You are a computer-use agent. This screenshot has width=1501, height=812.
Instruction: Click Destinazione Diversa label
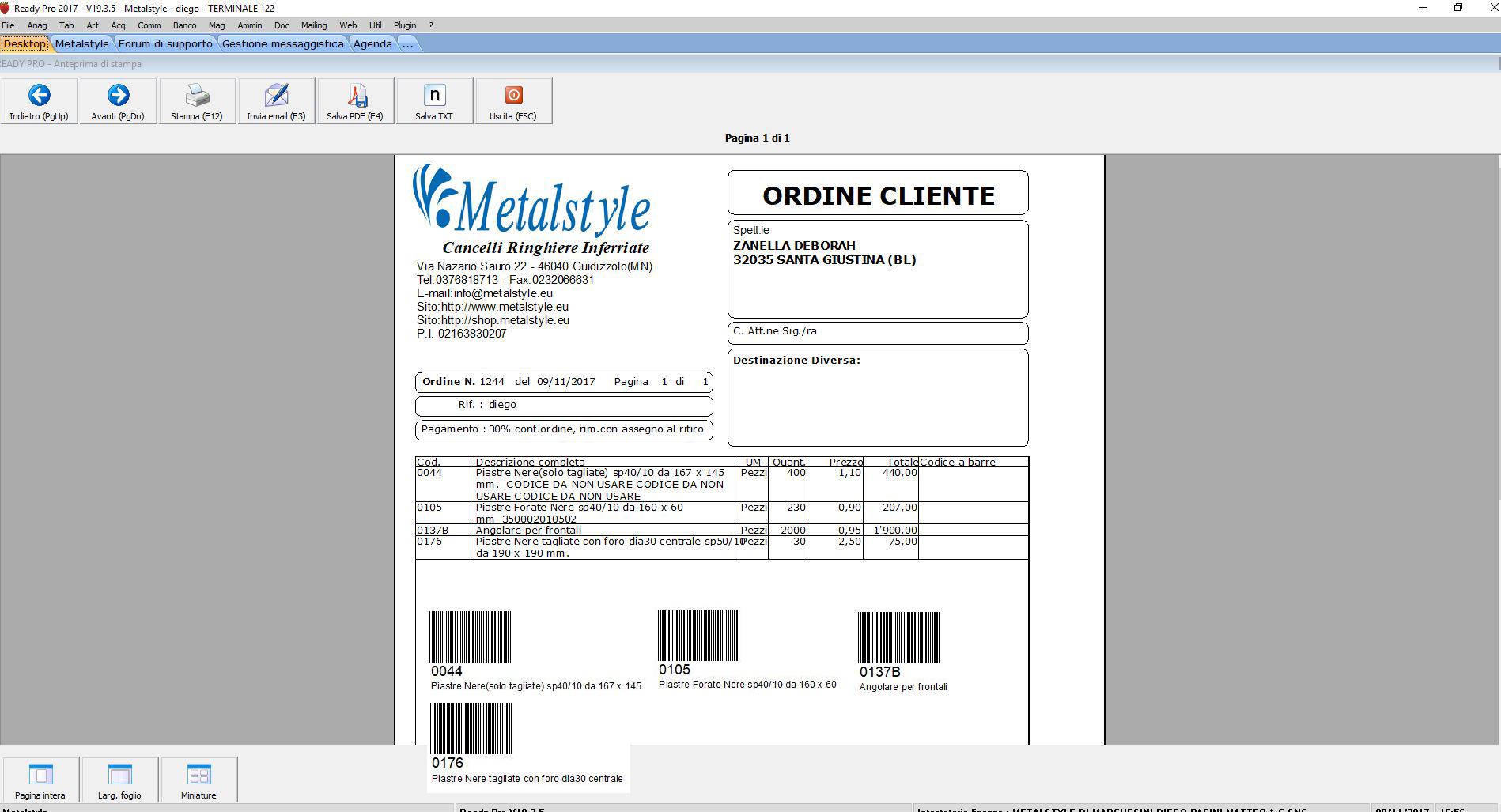pos(796,360)
